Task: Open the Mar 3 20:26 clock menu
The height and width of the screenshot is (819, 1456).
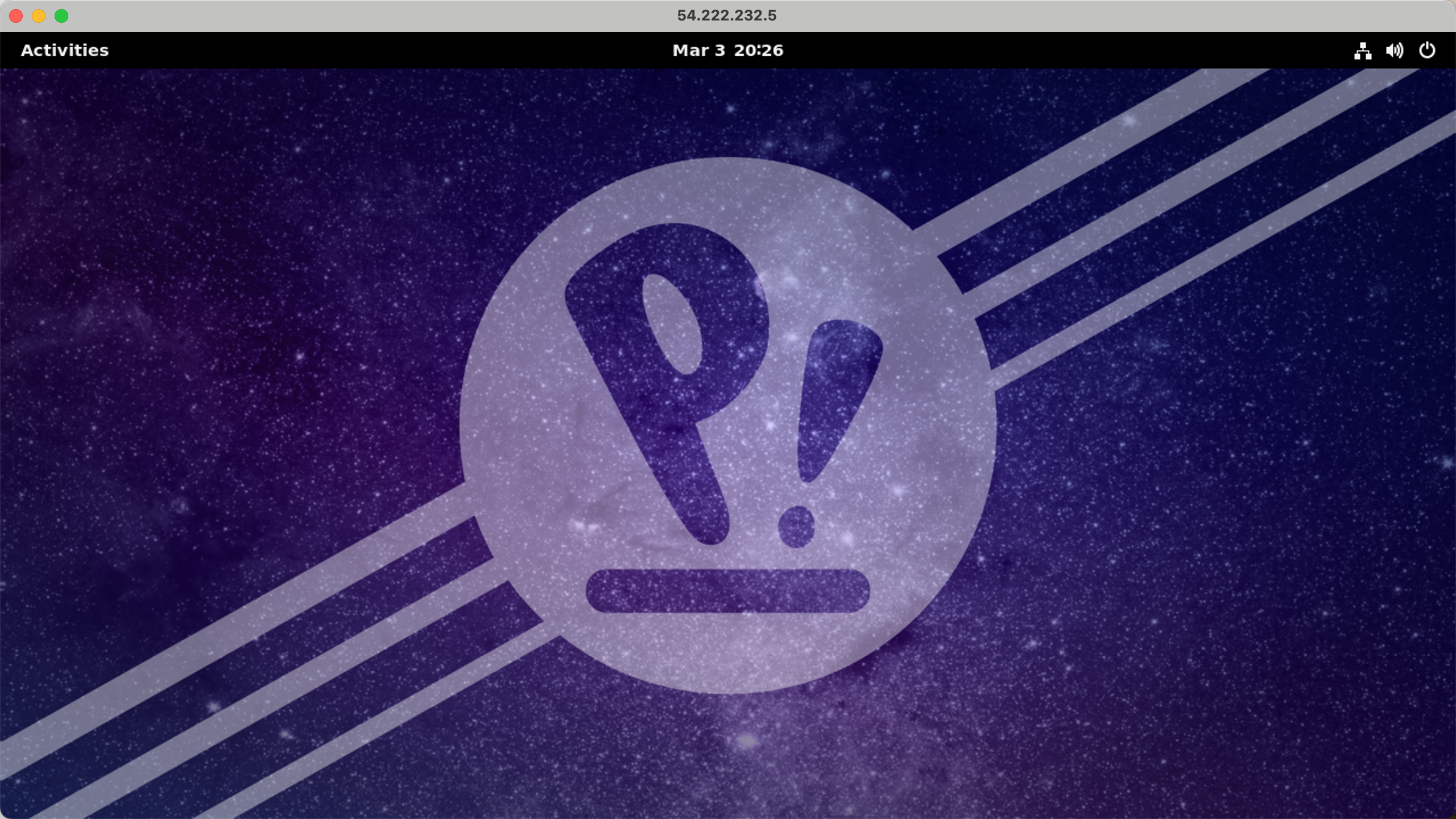Action: click(x=727, y=50)
